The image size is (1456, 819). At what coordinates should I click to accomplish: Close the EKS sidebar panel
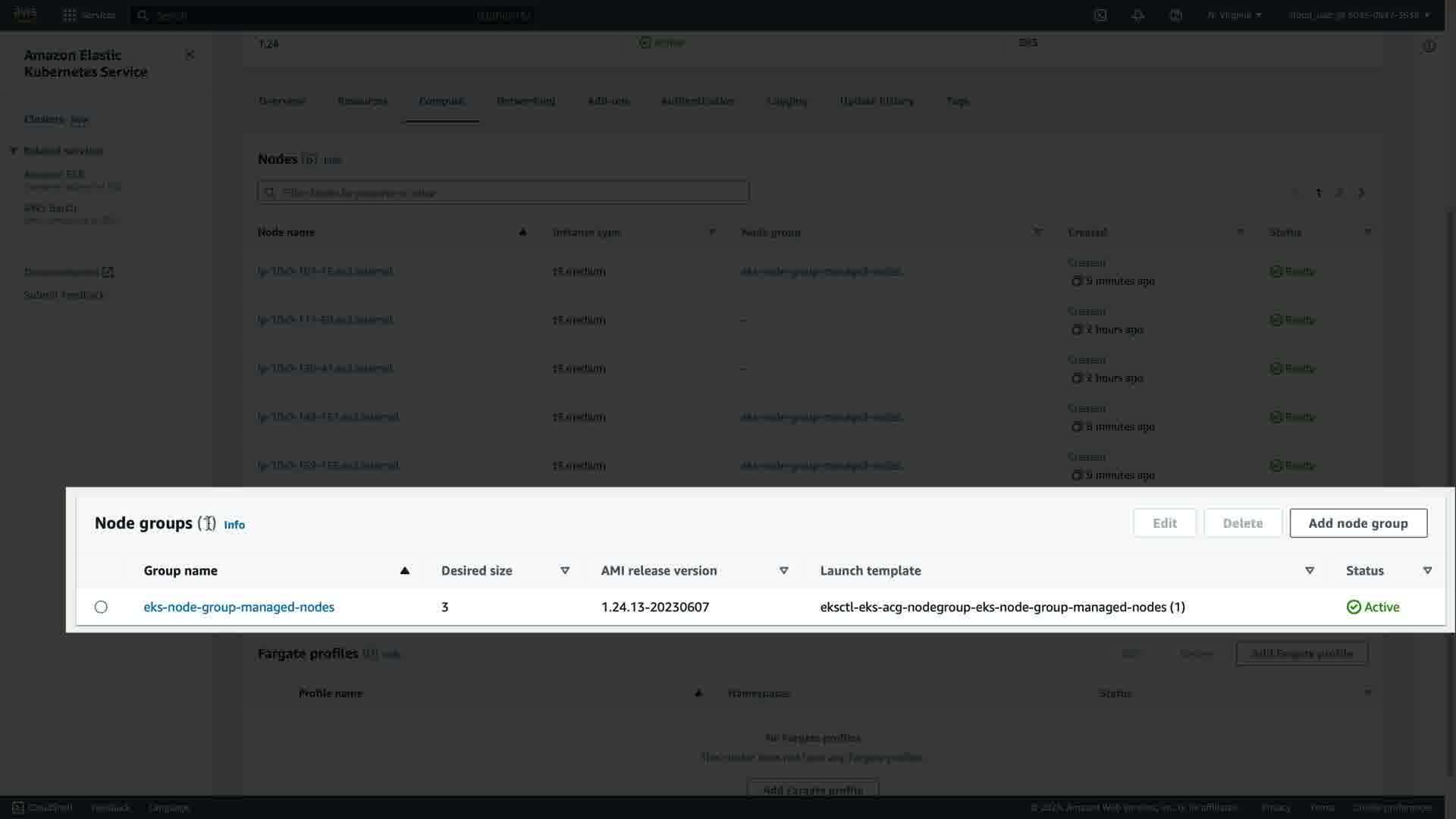point(190,55)
